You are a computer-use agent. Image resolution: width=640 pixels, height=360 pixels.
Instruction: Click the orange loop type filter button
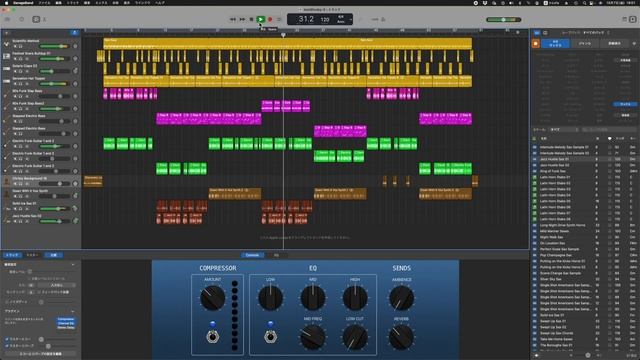point(536,43)
